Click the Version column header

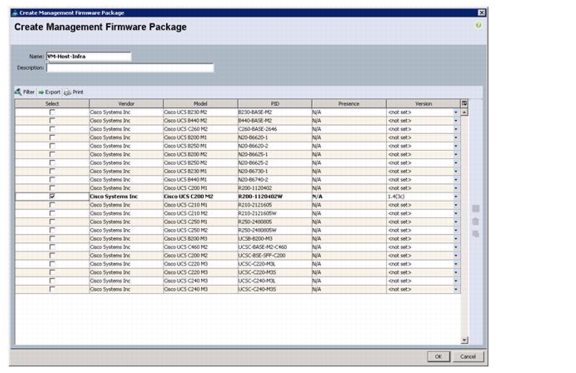point(423,104)
